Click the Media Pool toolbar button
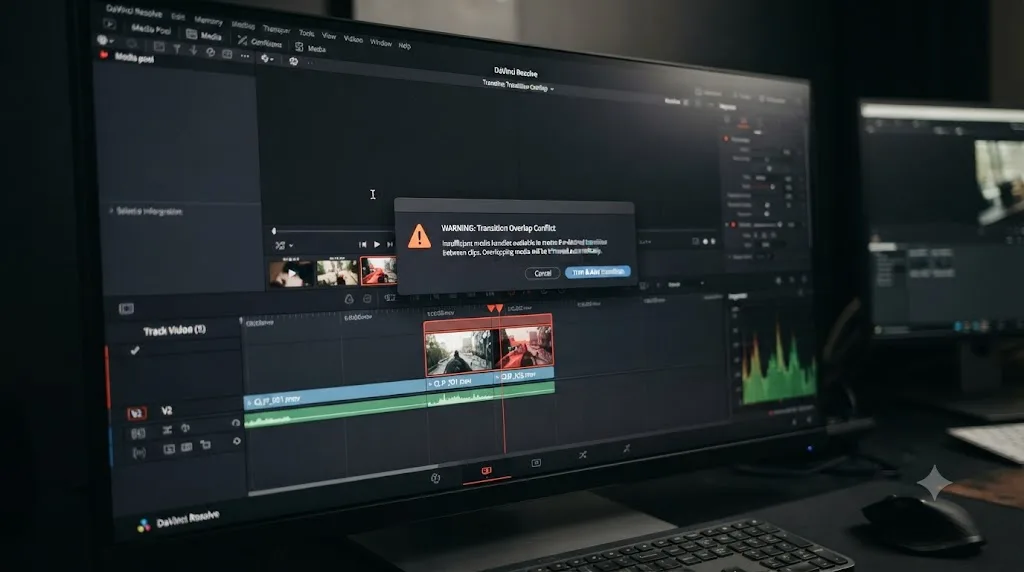This screenshot has width=1024, height=572. pyautogui.click(x=151, y=29)
